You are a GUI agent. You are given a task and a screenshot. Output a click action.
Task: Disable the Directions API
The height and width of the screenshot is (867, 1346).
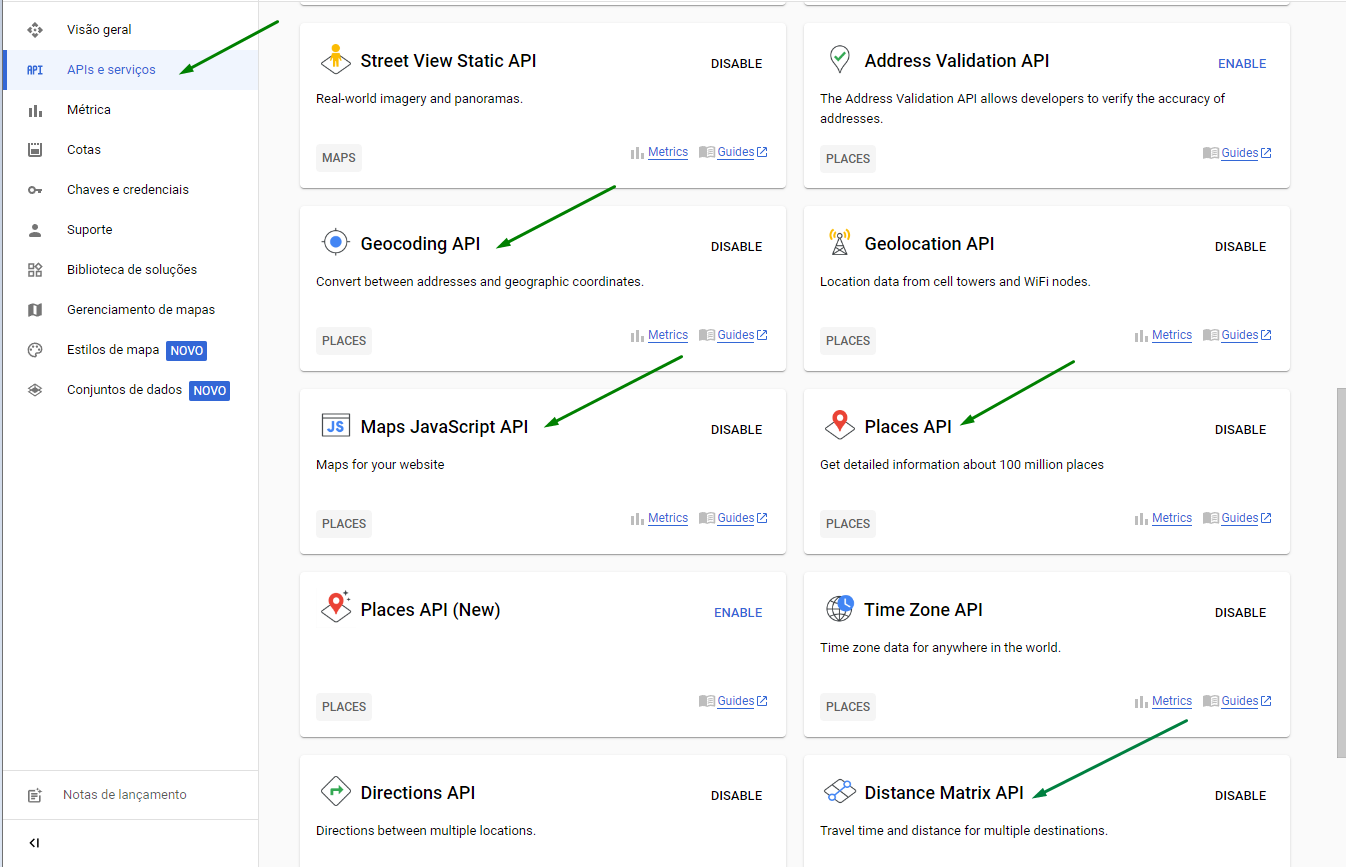[x=737, y=796]
